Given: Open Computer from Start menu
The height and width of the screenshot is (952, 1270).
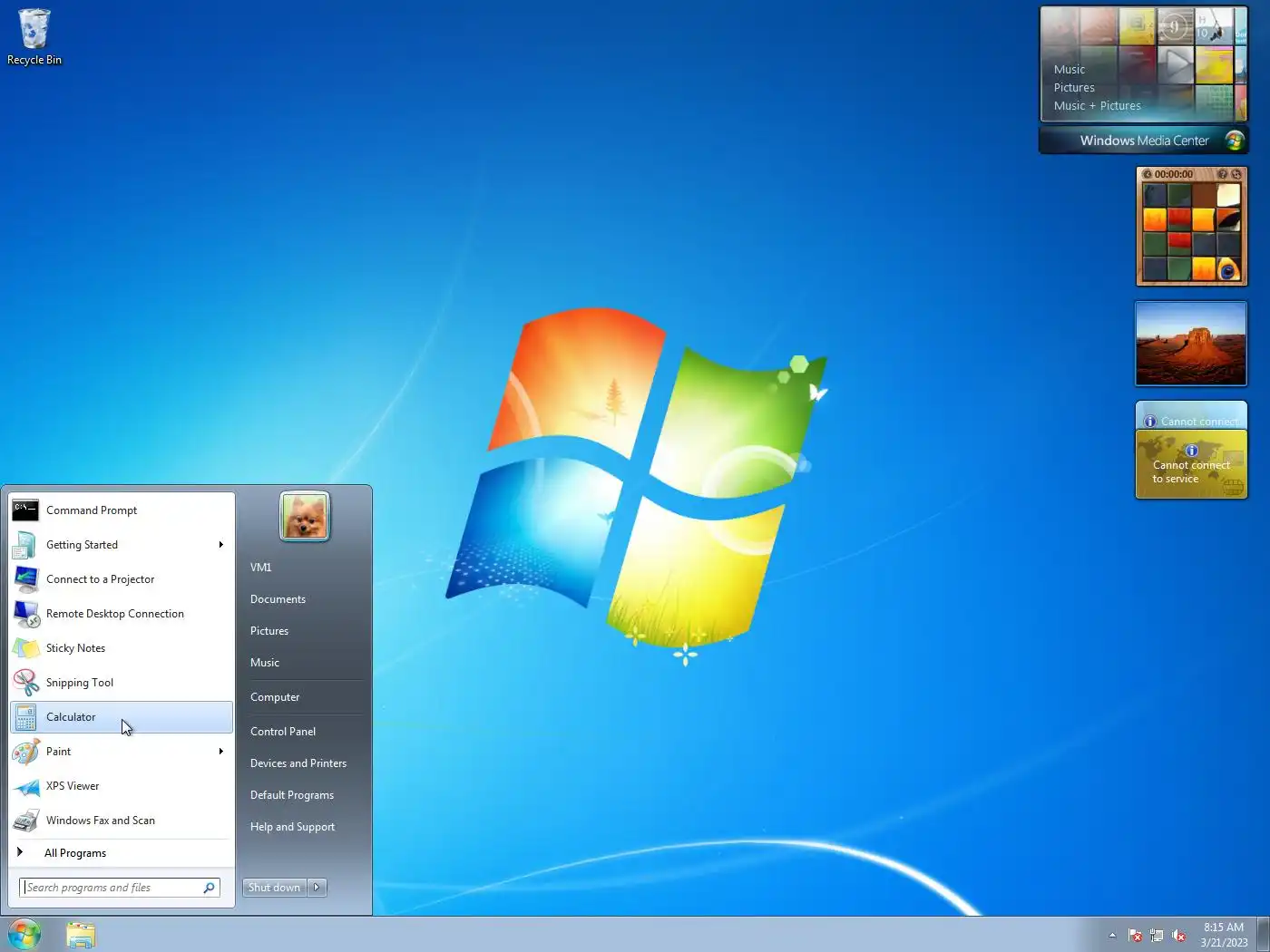Looking at the screenshot, I should [304, 697].
